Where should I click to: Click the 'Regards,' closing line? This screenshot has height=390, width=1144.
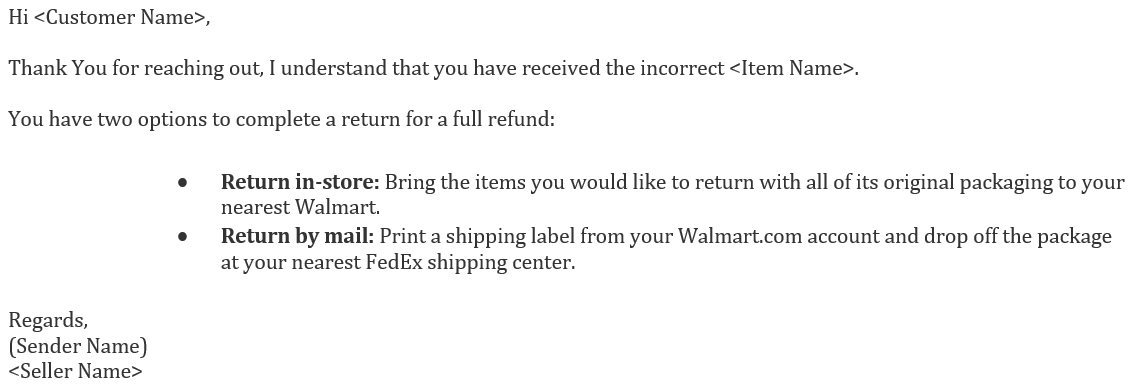48,321
